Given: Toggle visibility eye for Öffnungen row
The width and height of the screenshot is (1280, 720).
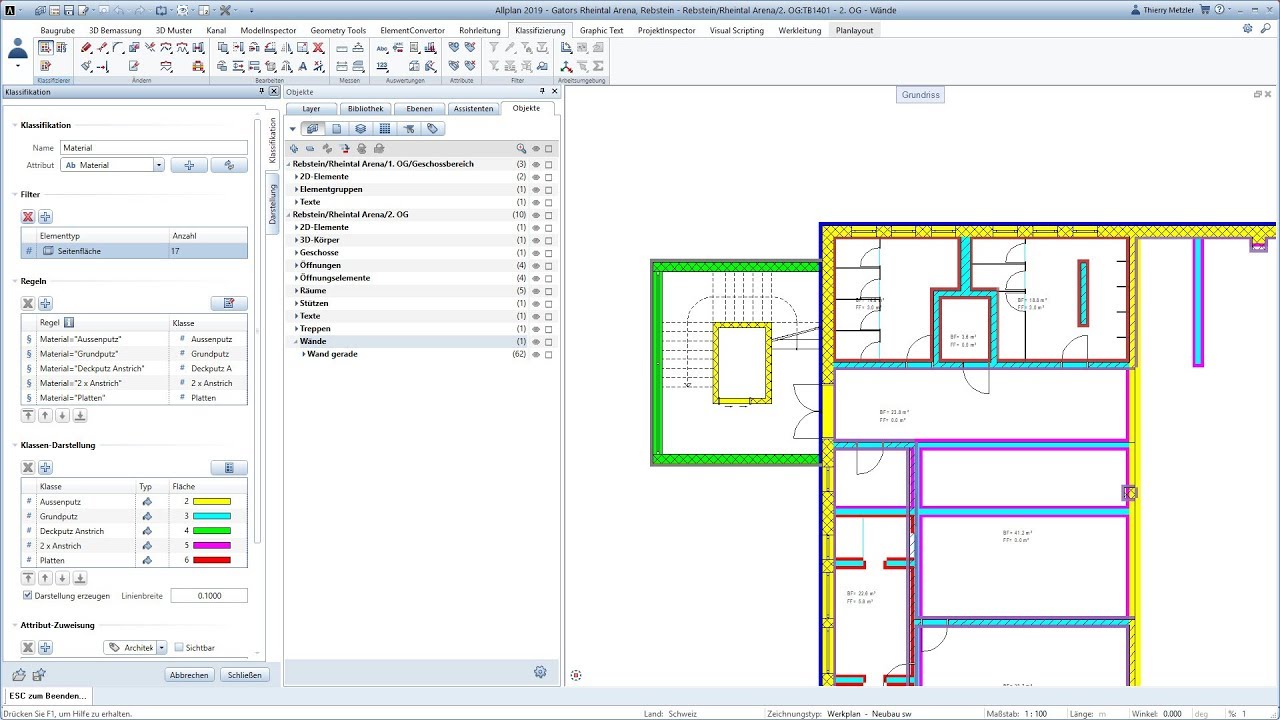Looking at the screenshot, I should [535, 265].
